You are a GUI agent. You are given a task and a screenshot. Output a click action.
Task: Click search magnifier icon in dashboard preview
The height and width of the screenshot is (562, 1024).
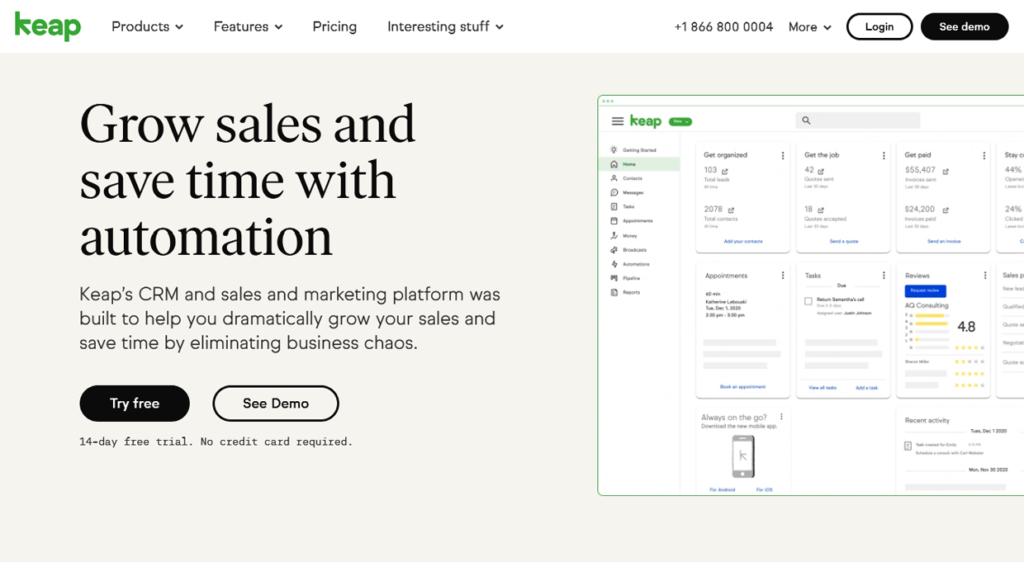806,120
